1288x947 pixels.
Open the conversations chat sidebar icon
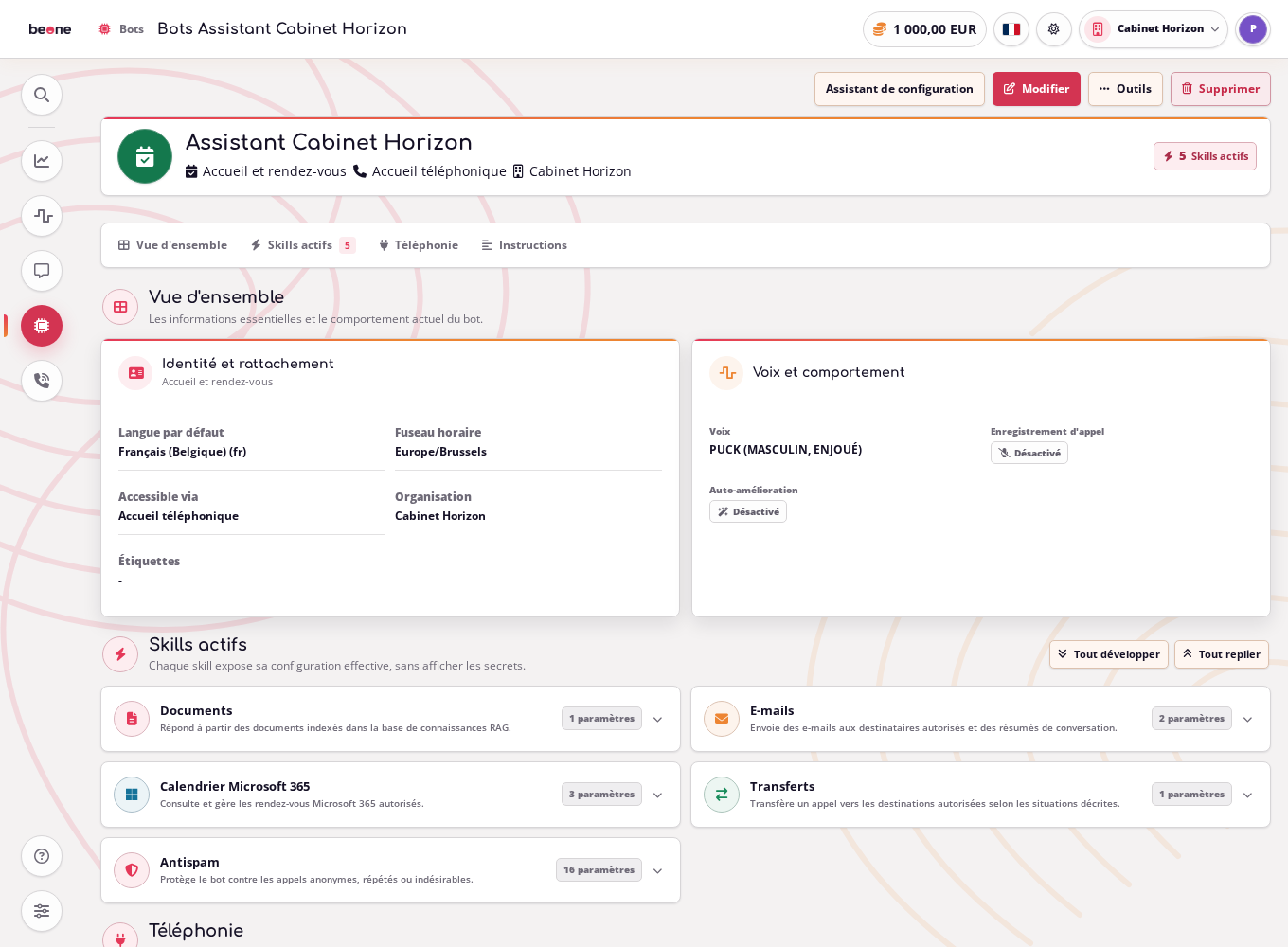tap(42, 271)
